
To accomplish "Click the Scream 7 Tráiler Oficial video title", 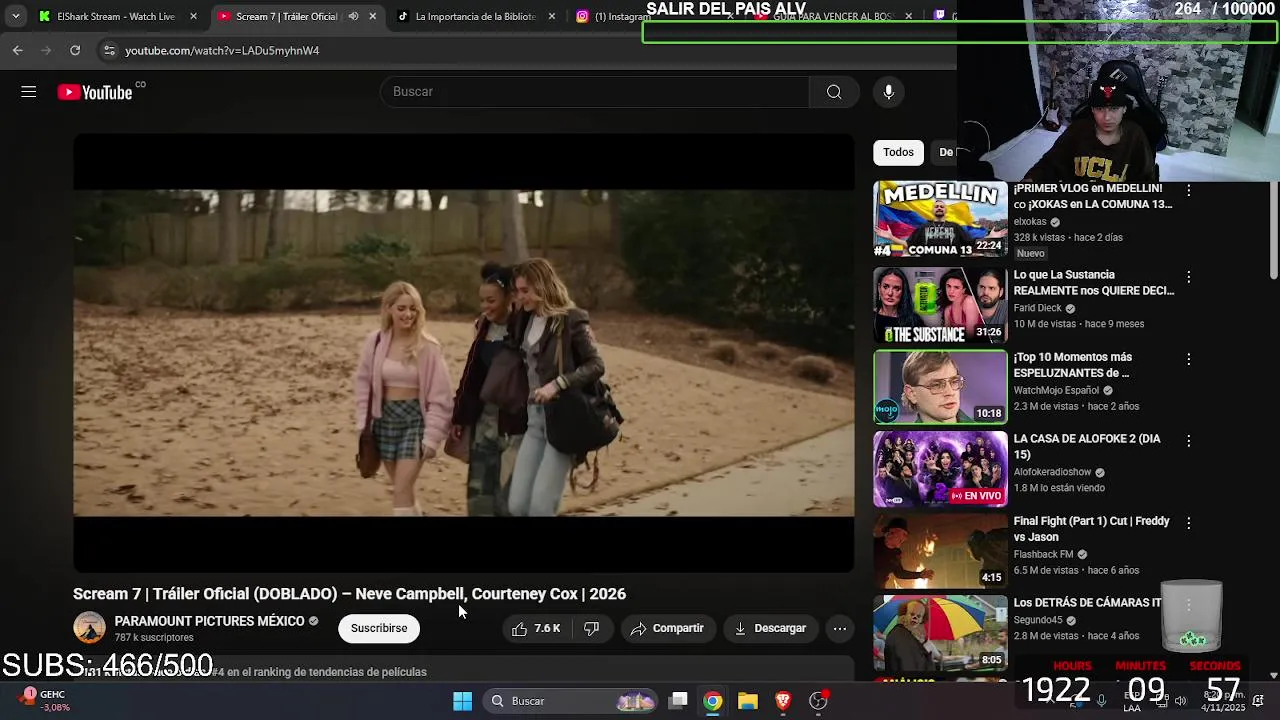I will pyautogui.click(x=349, y=594).
